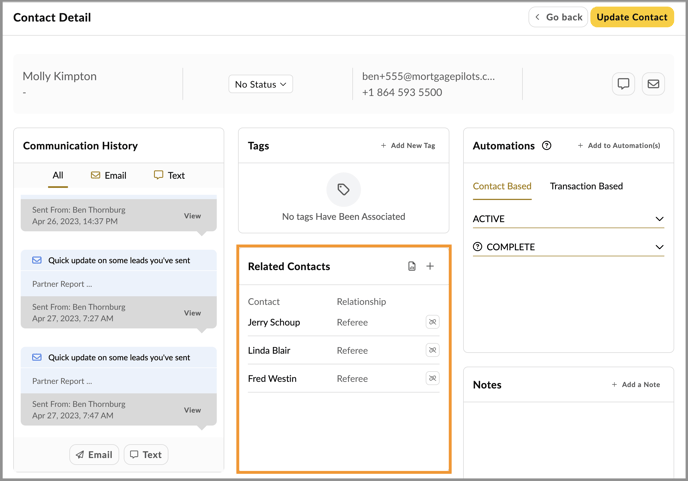Click the Linda Blair contact name
The height and width of the screenshot is (481, 688).
point(269,350)
